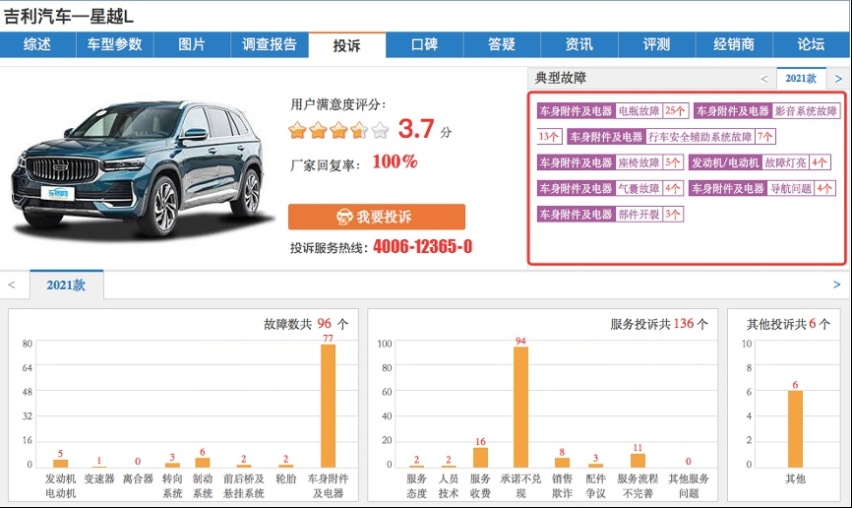852x508 pixels.
Task: Click the 配件争议 axis label
Action: pos(596,486)
